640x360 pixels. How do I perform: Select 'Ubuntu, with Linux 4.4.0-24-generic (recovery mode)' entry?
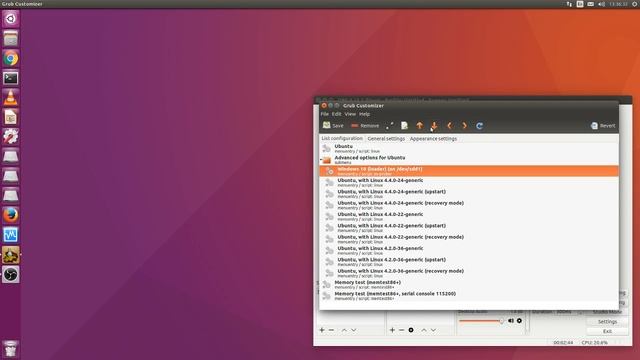(x=469, y=205)
